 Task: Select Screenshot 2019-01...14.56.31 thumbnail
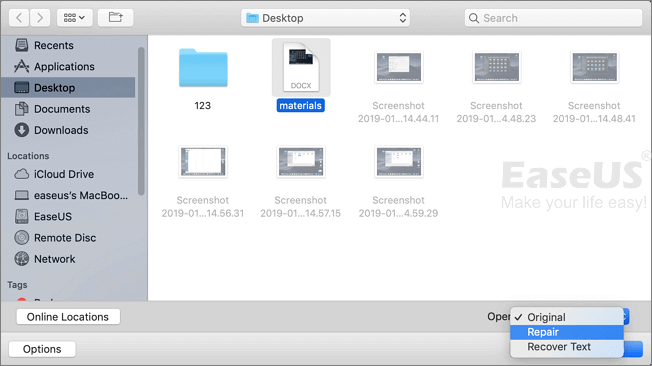pyautogui.click(x=203, y=162)
